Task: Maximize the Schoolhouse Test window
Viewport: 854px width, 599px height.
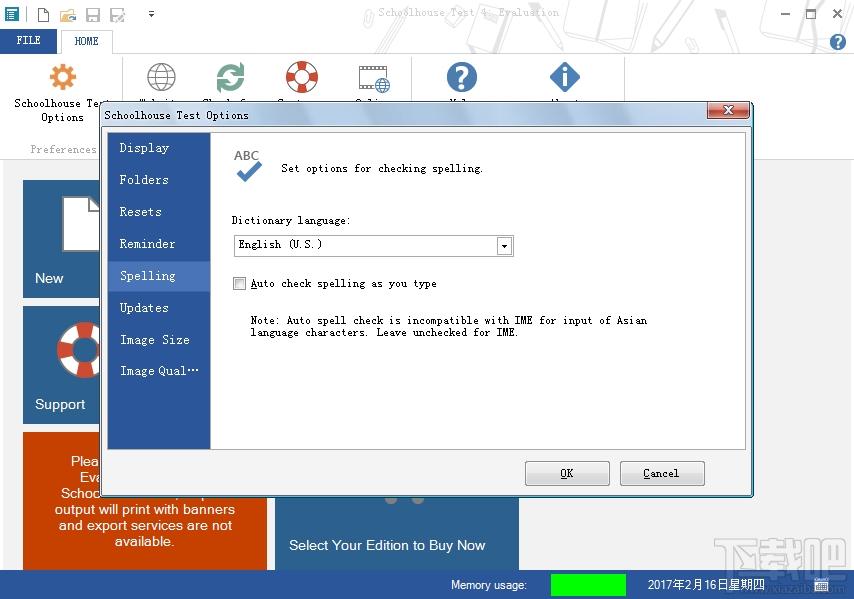Action: click(811, 14)
